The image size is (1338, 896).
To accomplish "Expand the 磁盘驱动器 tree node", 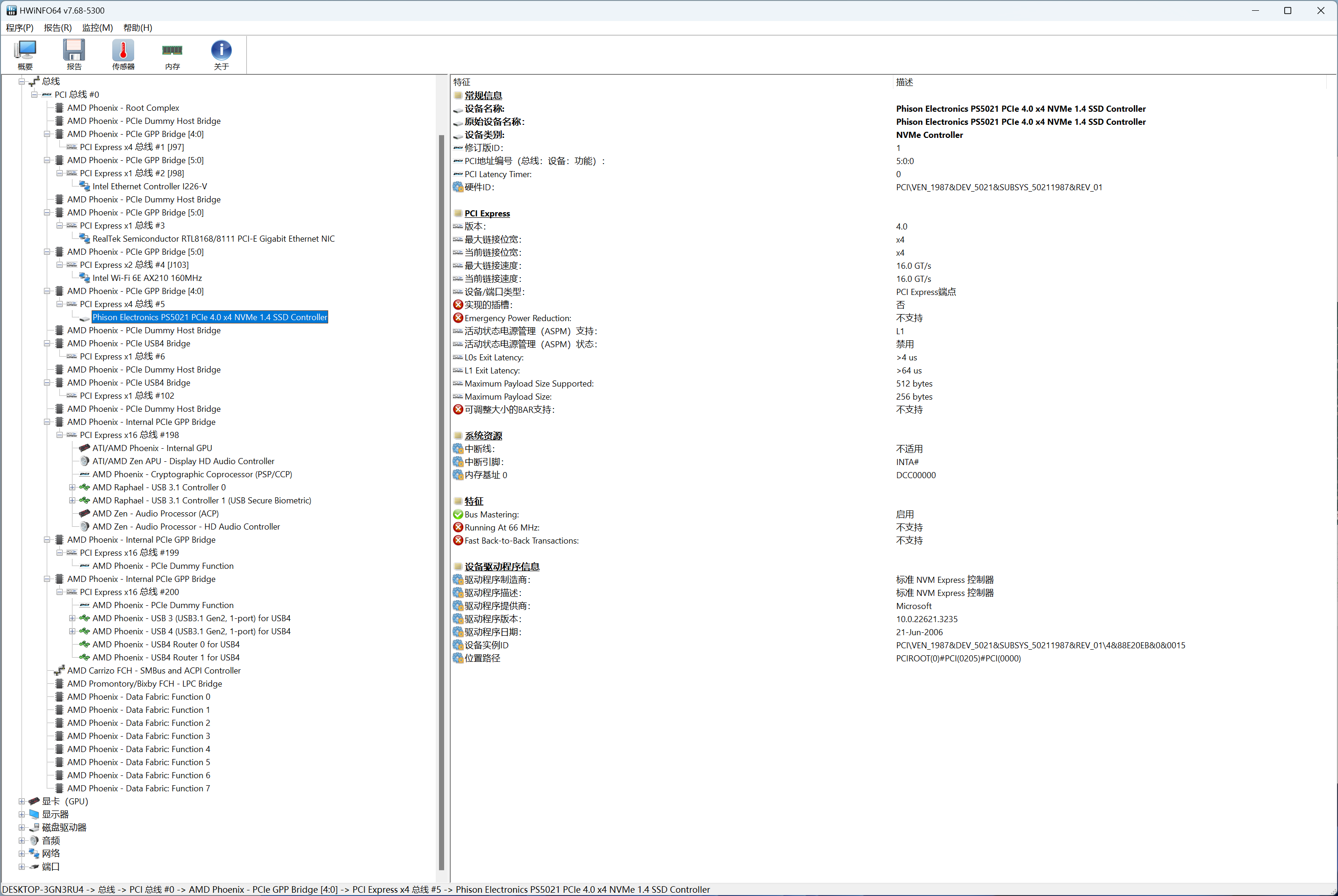I will coord(22,827).
